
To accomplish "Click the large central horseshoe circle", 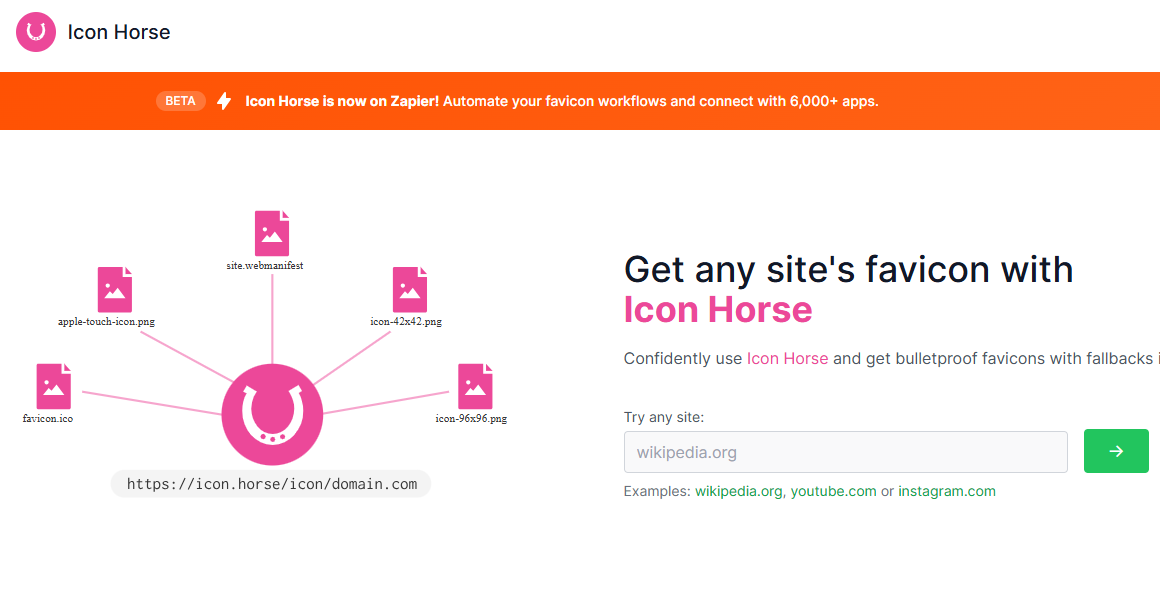I will pos(272,414).
